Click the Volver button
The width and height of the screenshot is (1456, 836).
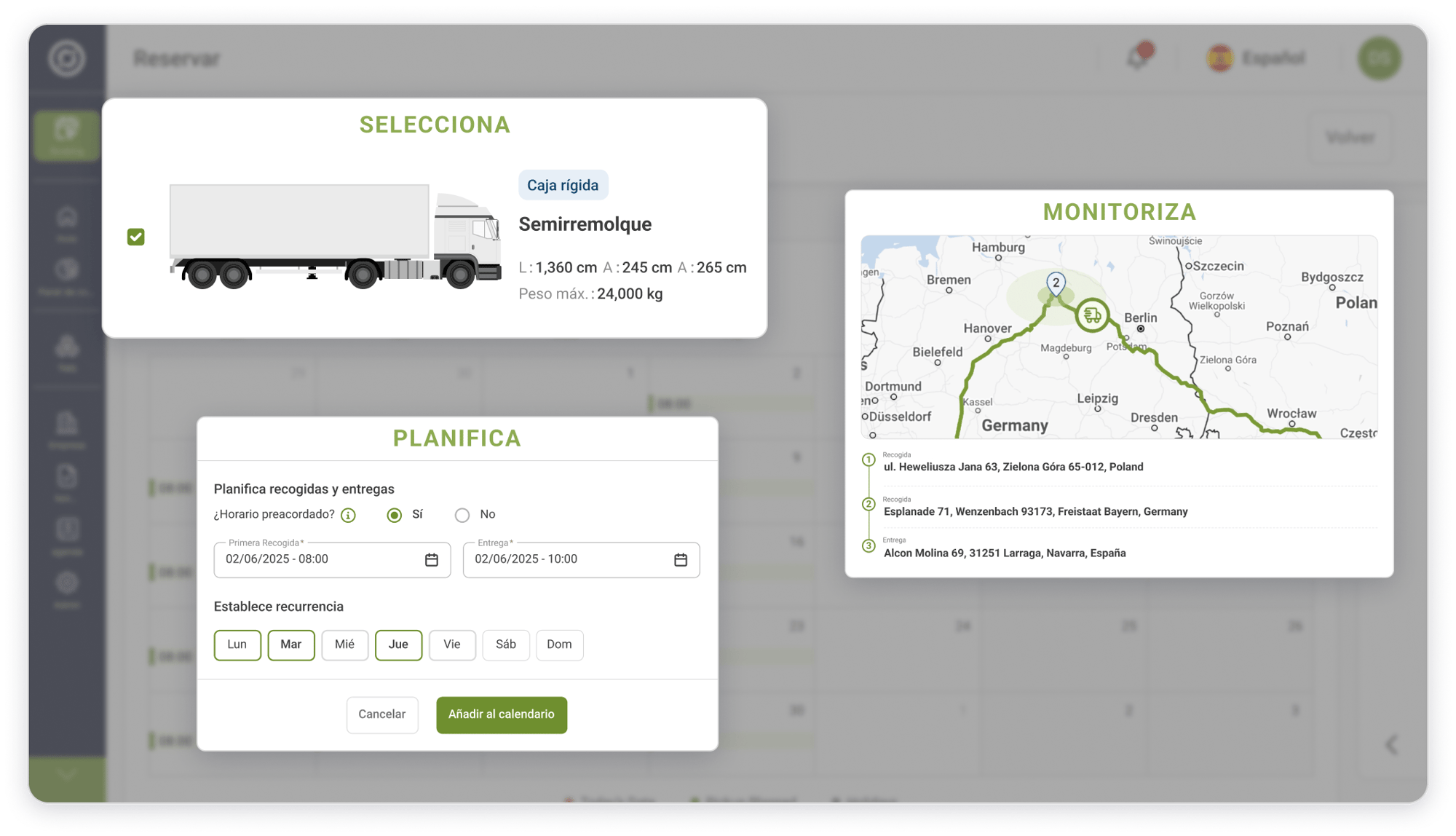click(1350, 137)
